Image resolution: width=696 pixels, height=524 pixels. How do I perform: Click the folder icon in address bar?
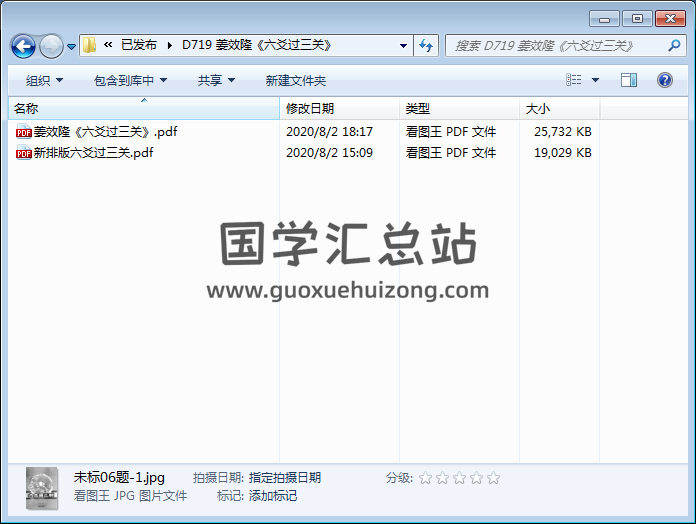[89, 45]
